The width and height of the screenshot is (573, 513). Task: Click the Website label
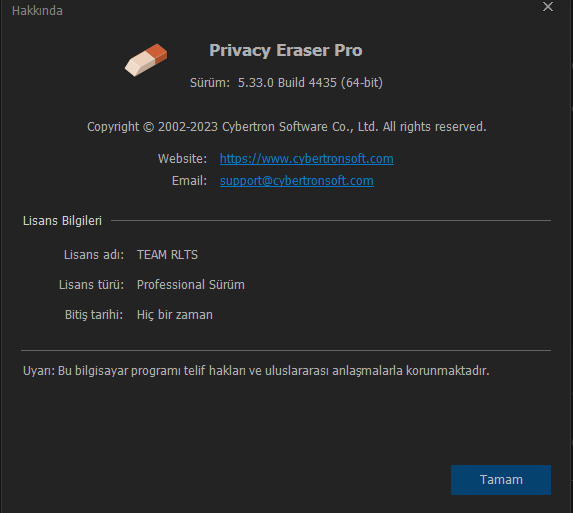pyautogui.click(x=182, y=159)
